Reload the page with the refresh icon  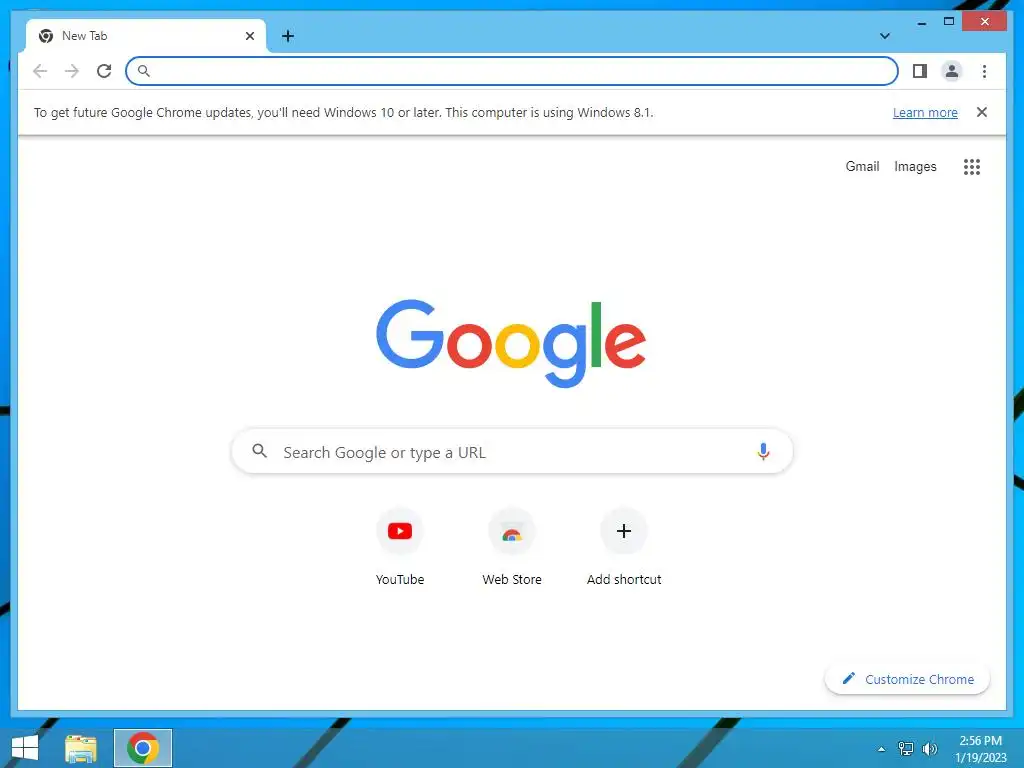click(104, 71)
